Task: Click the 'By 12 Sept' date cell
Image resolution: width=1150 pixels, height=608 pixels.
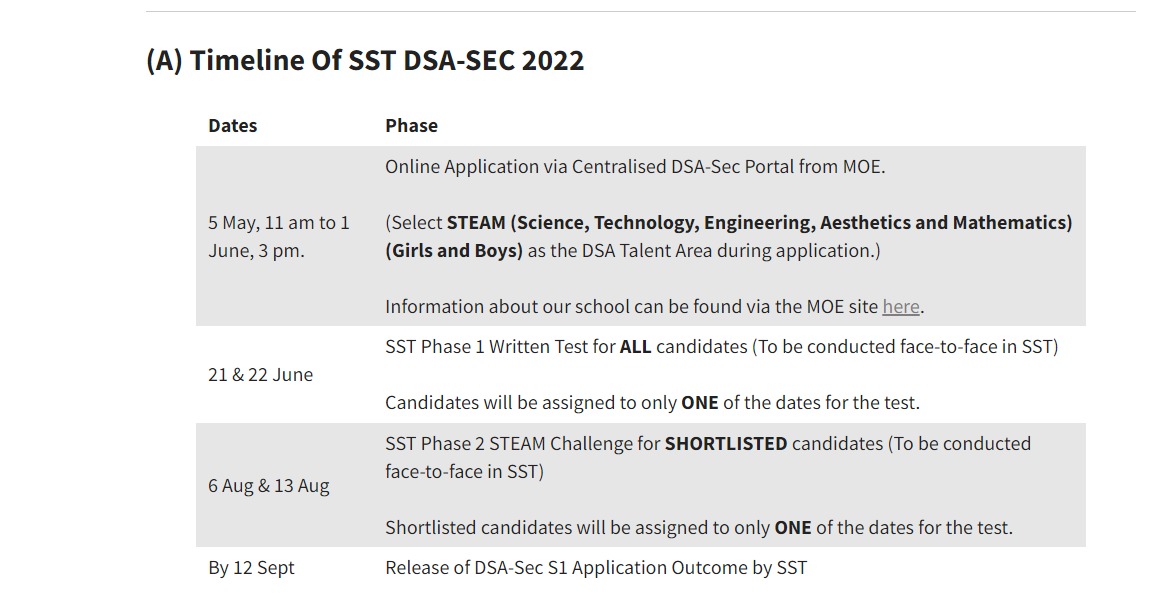Action: point(251,568)
